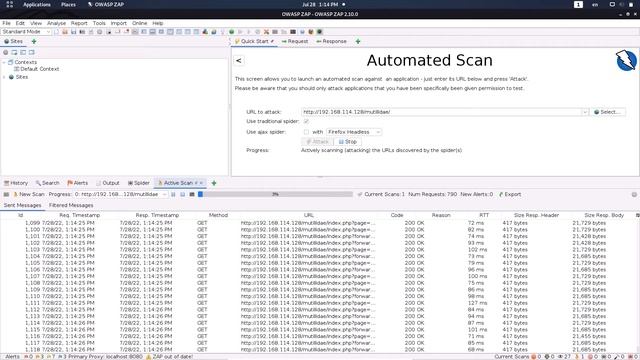
Task: Click Active Scan options gear at far right
Action: click(x=634, y=194)
